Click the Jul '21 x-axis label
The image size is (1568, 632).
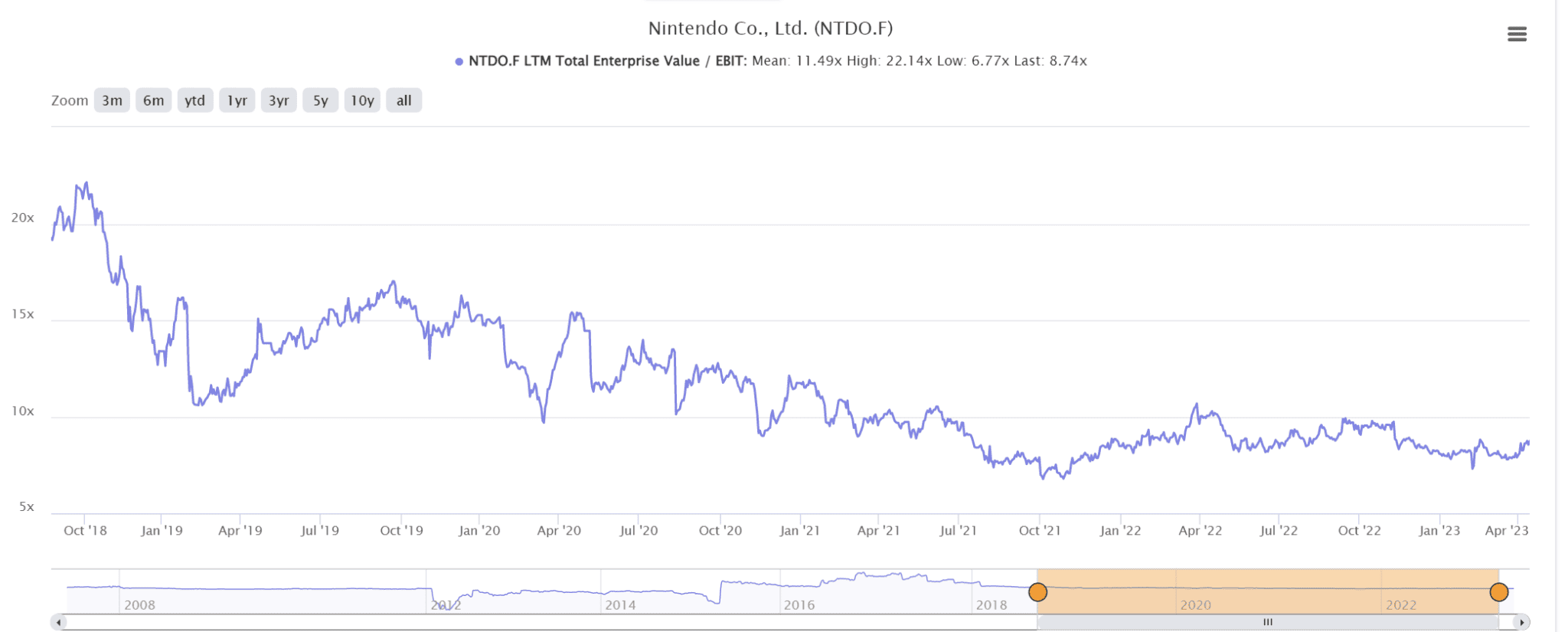pyautogui.click(x=958, y=530)
